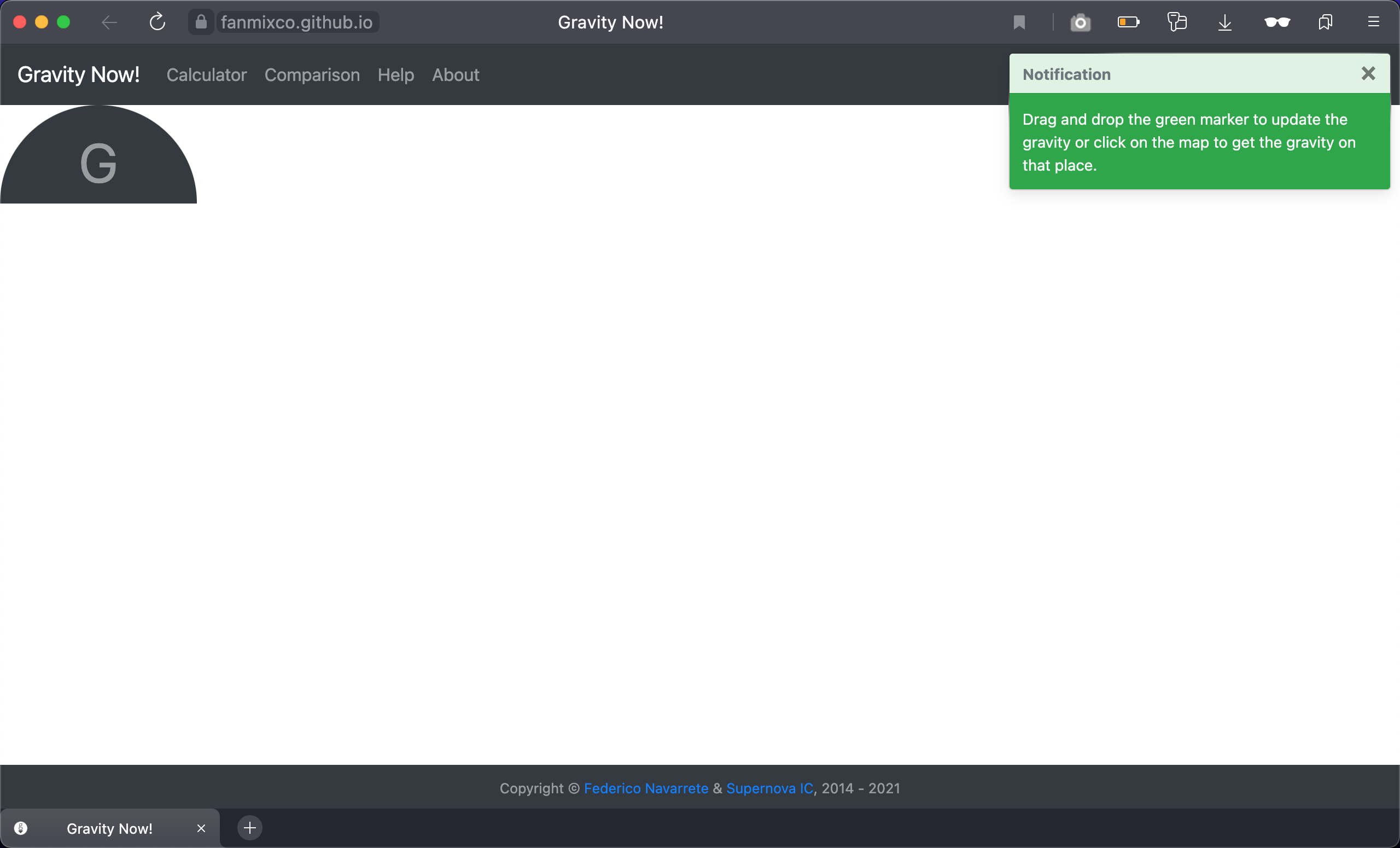
Task: Open the Federico Navarrete link
Action: coord(646,788)
